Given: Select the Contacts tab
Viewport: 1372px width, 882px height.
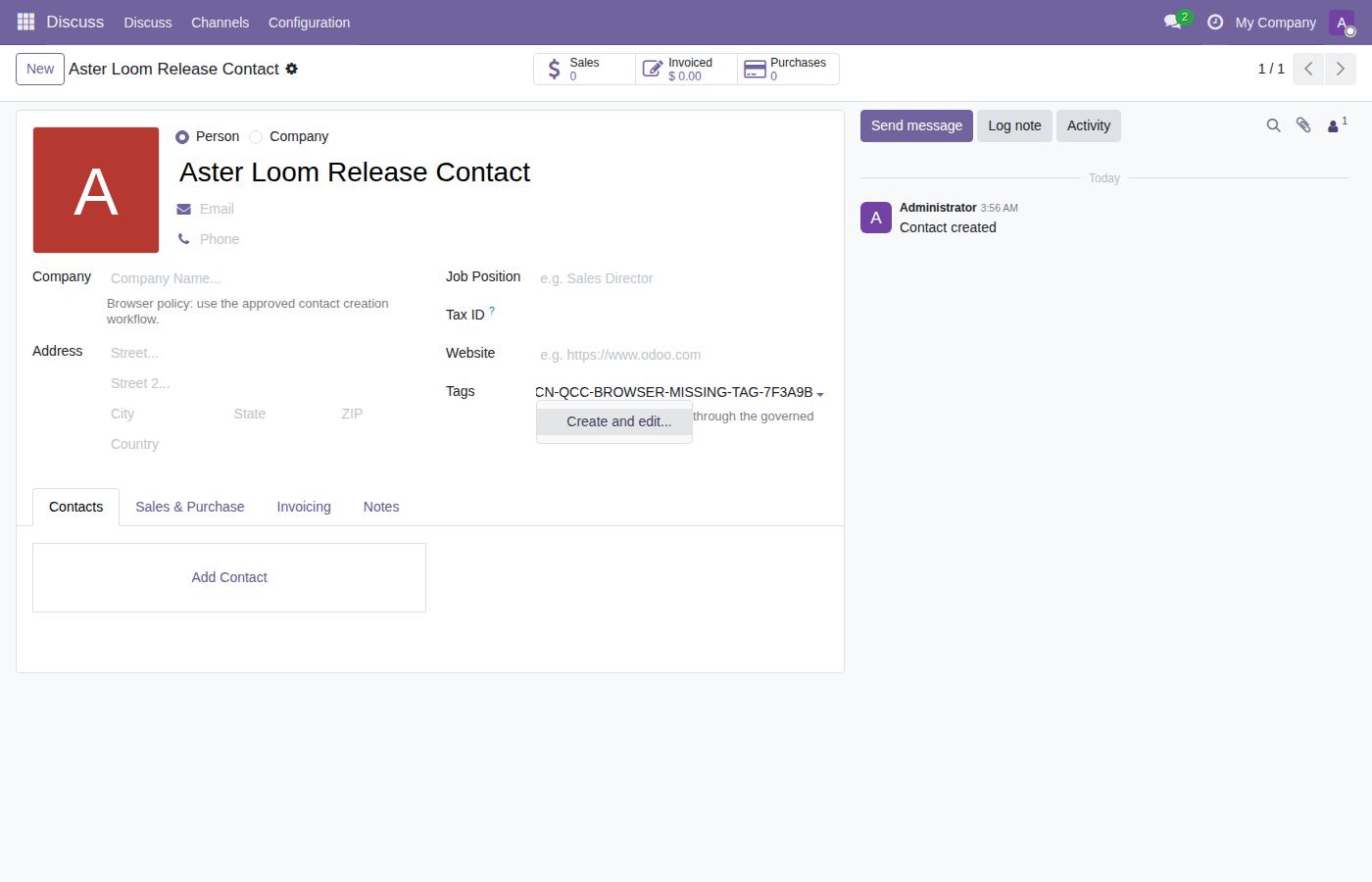Looking at the screenshot, I should pos(76,507).
